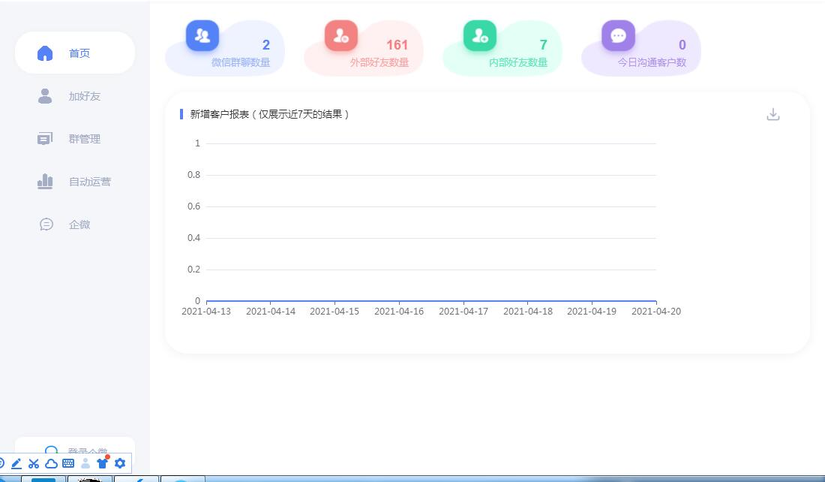Click the 微信群聊数量 blue group icon
Image resolution: width=825 pixels, height=482 pixels.
coord(202,36)
